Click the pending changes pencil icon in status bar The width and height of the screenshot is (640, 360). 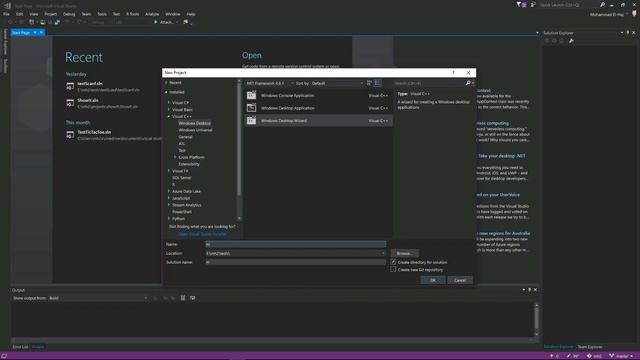click(568, 356)
